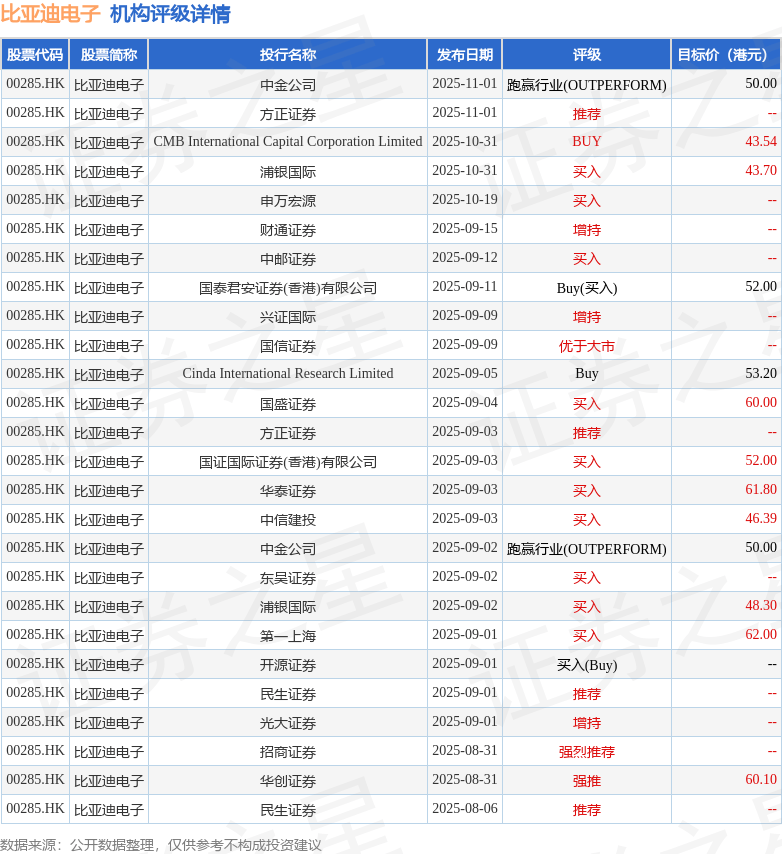This screenshot has height=854, width=782.
Task: Click the 评级 column header
Action: coord(586,54)
